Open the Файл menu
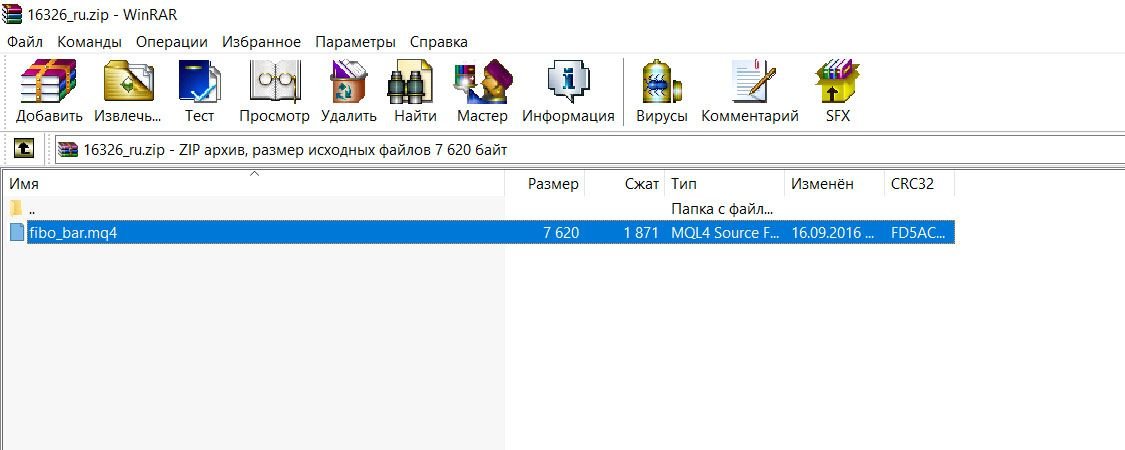The image size is (1125, 450). coord(25,42)
